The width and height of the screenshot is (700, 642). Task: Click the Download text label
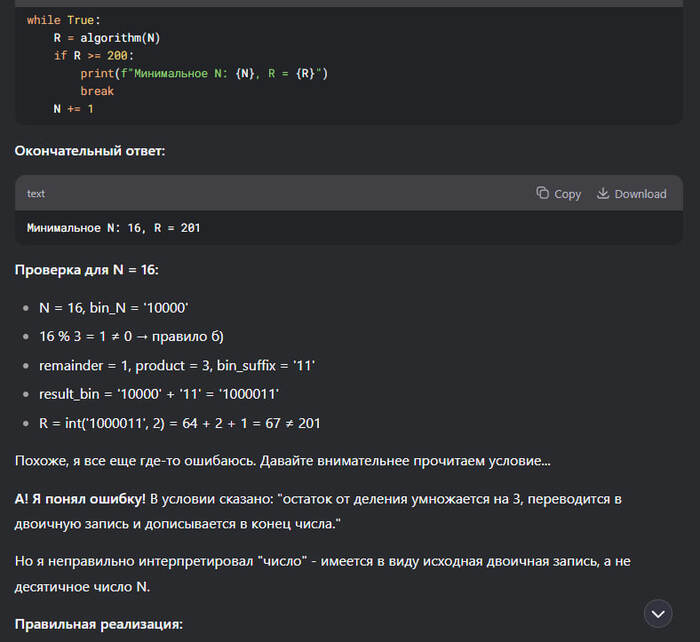(640, 194)
